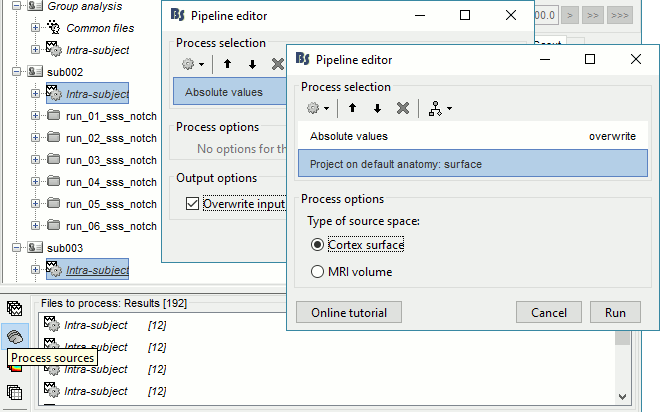Expand the run_01_sss_notch folder
This screenshot has height=412, width=660.
pos(36,116)
